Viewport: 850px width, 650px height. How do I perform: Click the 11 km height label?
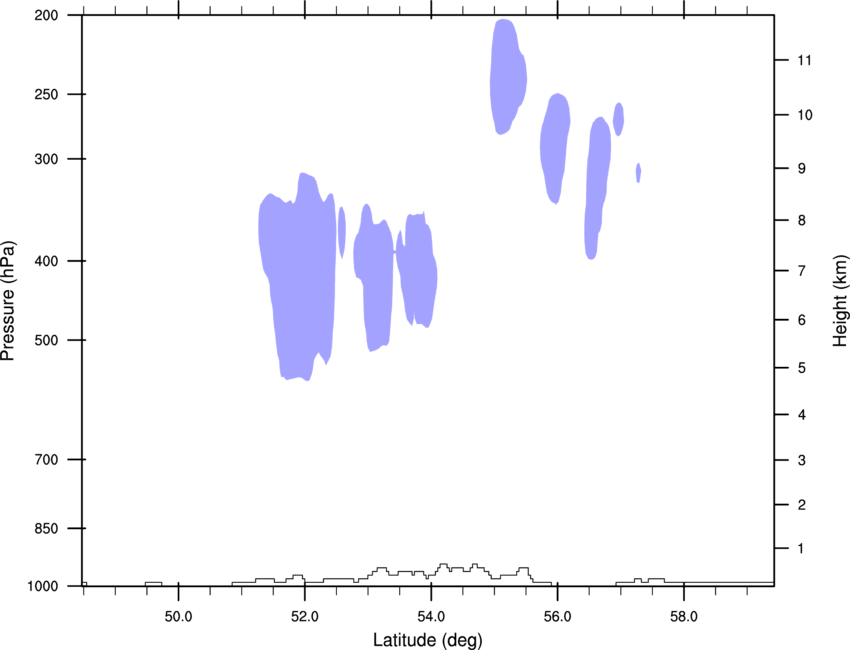point(804,60)
